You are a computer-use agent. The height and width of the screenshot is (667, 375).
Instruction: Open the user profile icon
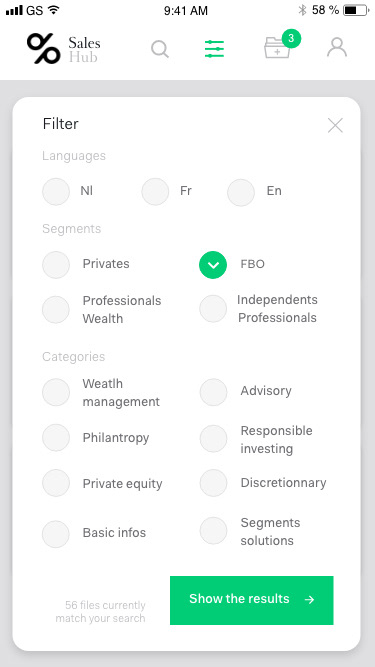point(337,47)
